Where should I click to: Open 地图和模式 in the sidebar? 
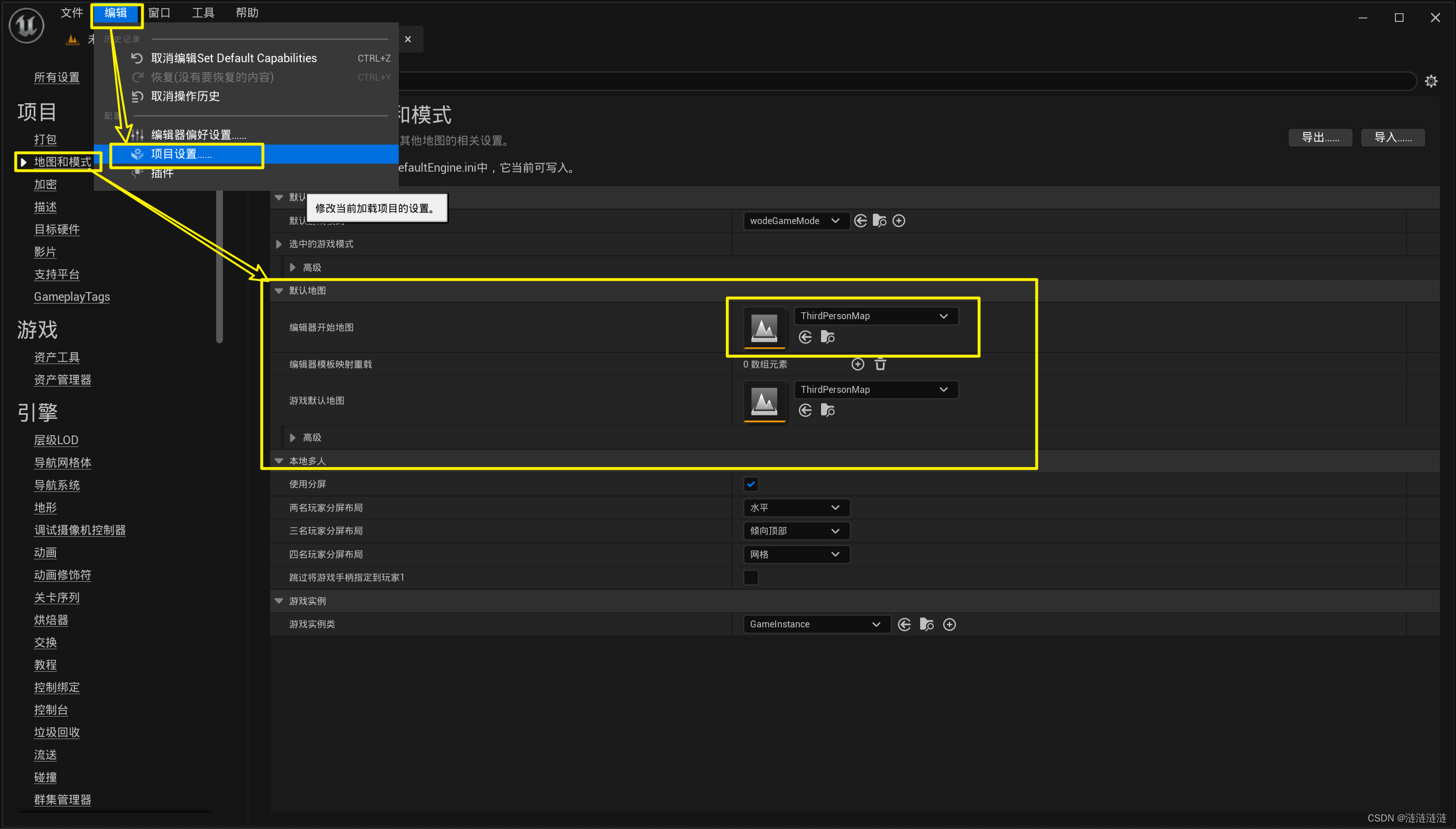[62, 162]
